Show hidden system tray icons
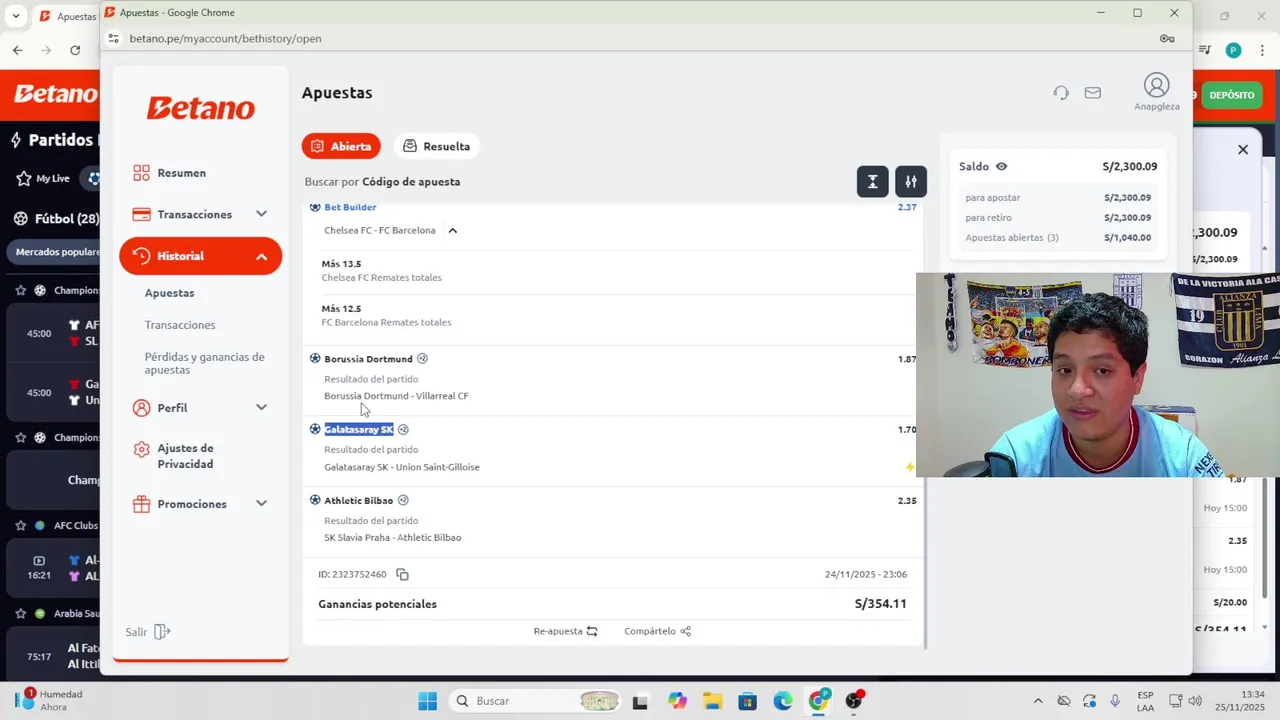This screenshot has width=1280, height=720. [x=1038, y=701]
